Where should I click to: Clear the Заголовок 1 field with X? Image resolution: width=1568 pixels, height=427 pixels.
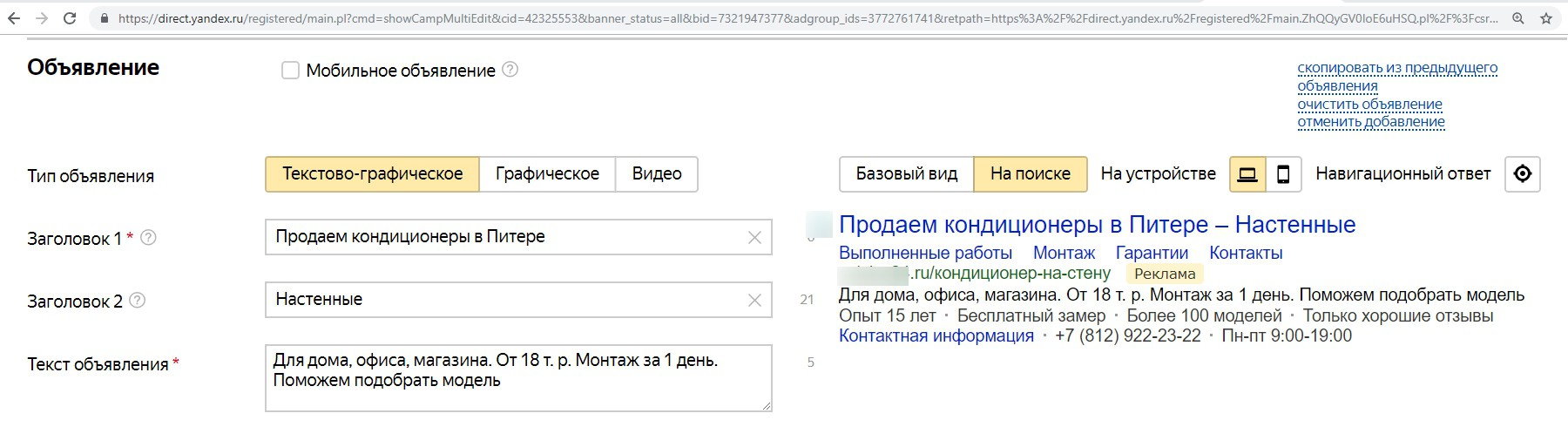(754, 237)
